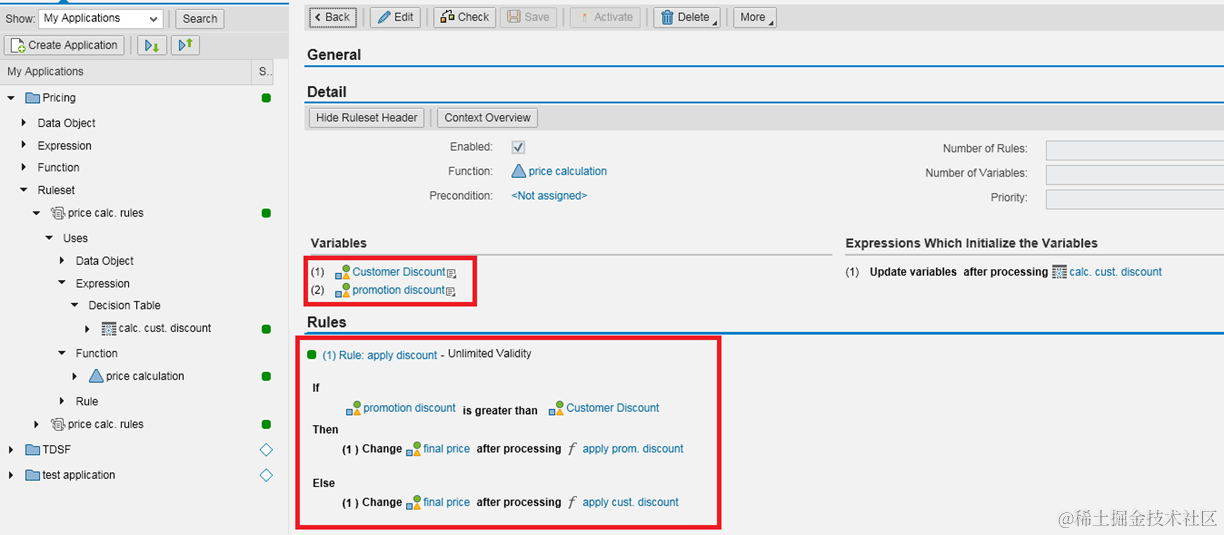Open the Rule: apply discount link
The width and height of the screenshot is (1224, 535).
380,355
